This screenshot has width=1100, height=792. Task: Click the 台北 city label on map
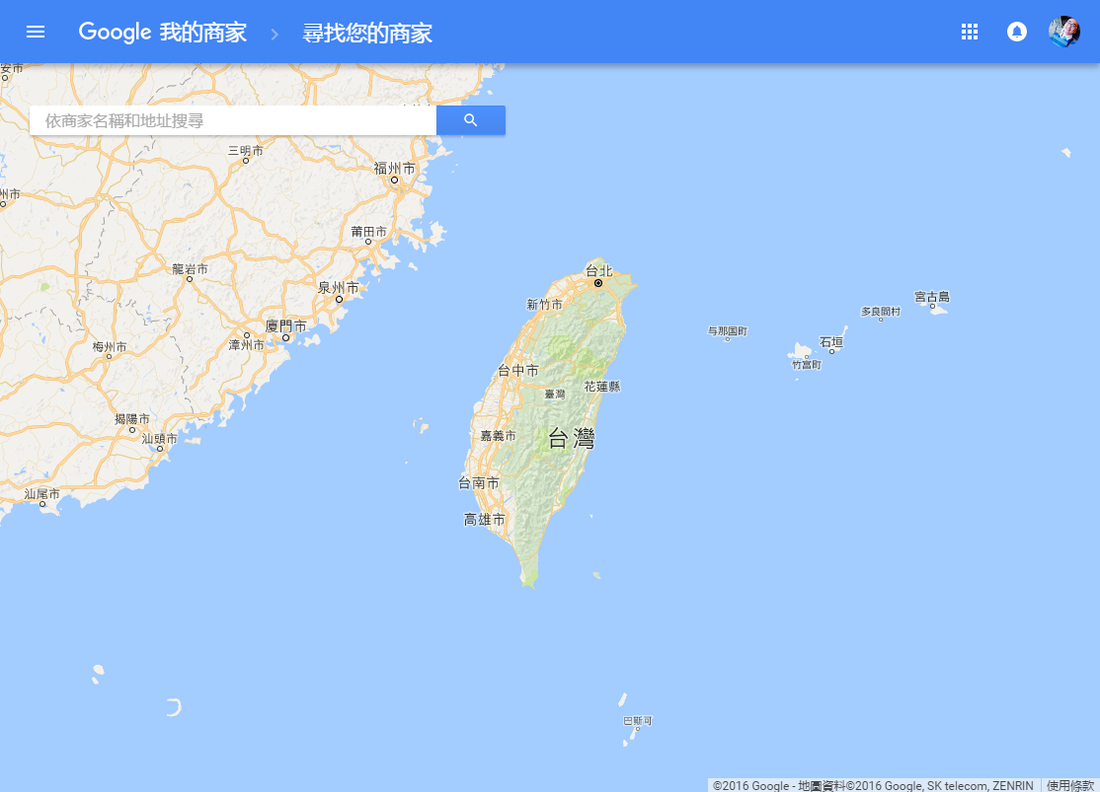coord(599,271)
